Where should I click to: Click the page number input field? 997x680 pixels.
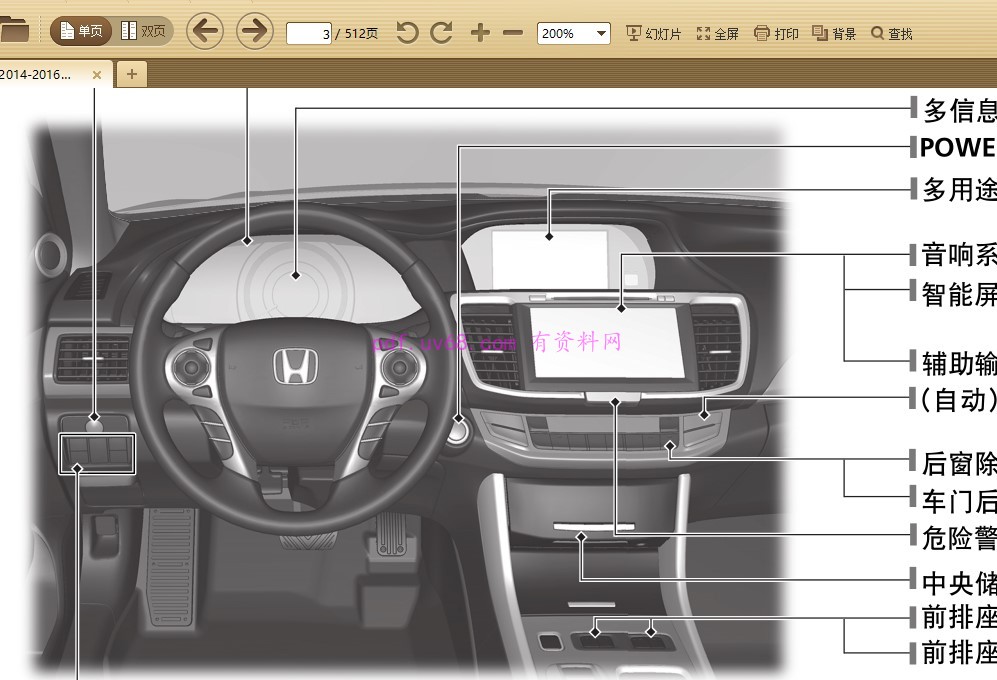point(309,34)
